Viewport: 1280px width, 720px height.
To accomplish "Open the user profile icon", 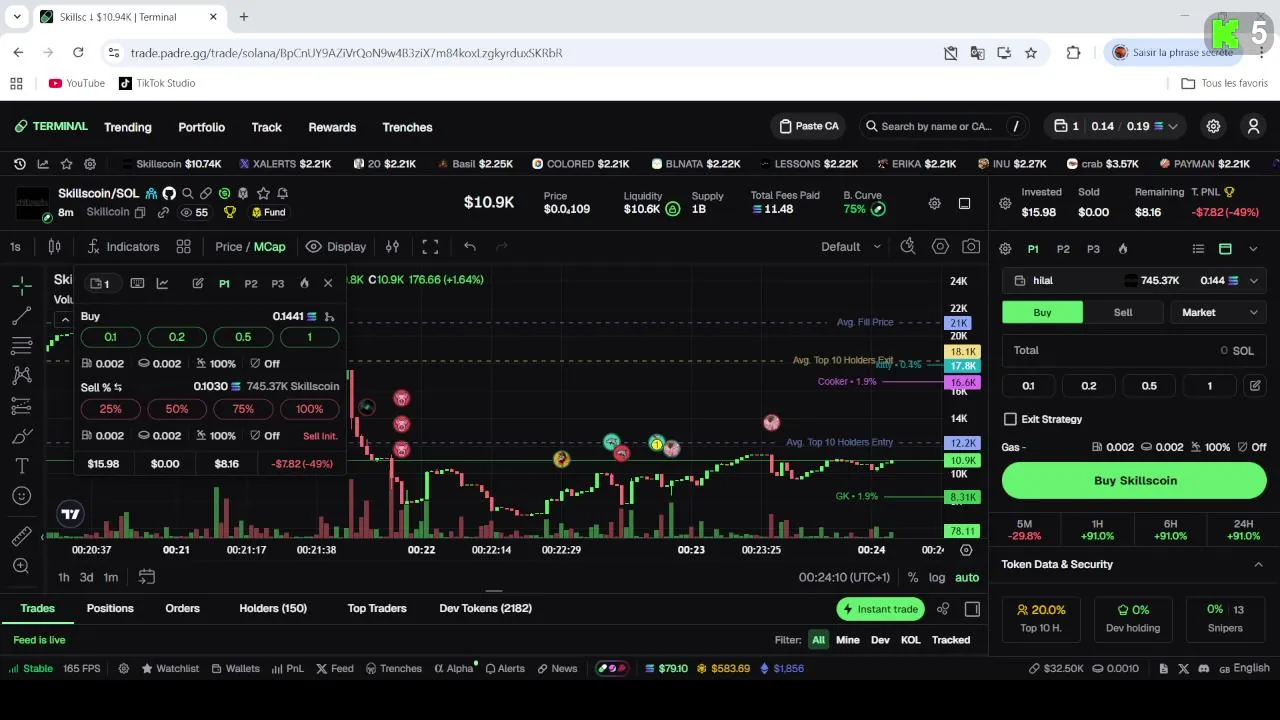I will click(x=1253, y=126).
